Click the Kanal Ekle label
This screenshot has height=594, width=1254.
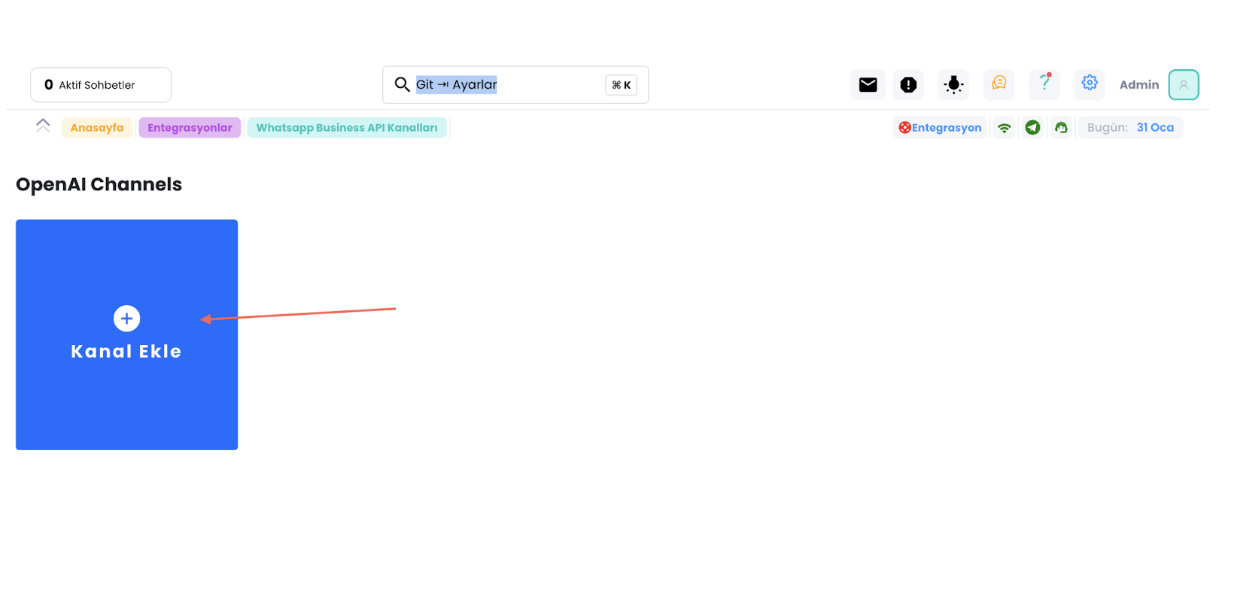[x=127, y=352]
